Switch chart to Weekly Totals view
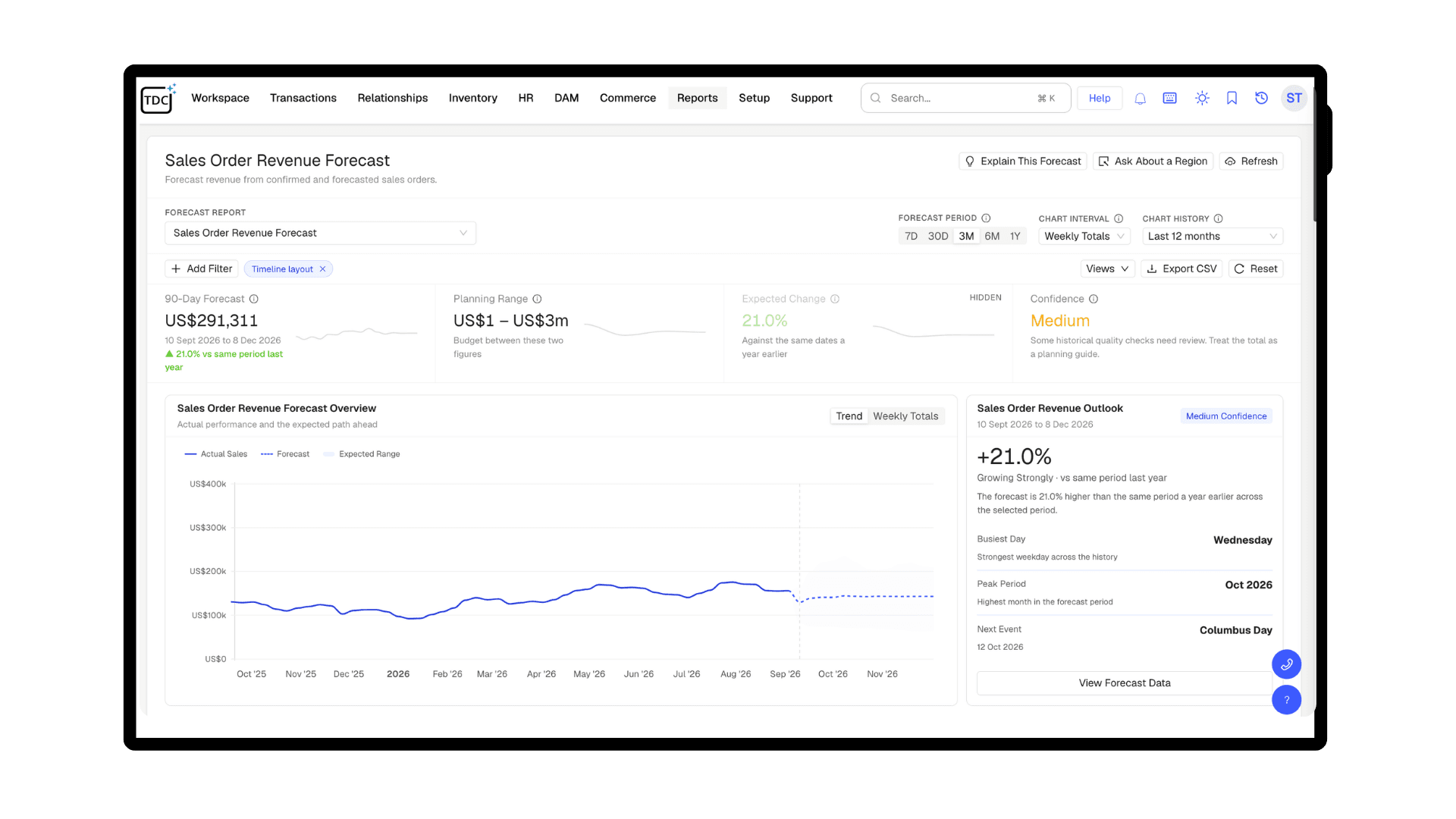The image size is (1456, 819). coord(905,416)
